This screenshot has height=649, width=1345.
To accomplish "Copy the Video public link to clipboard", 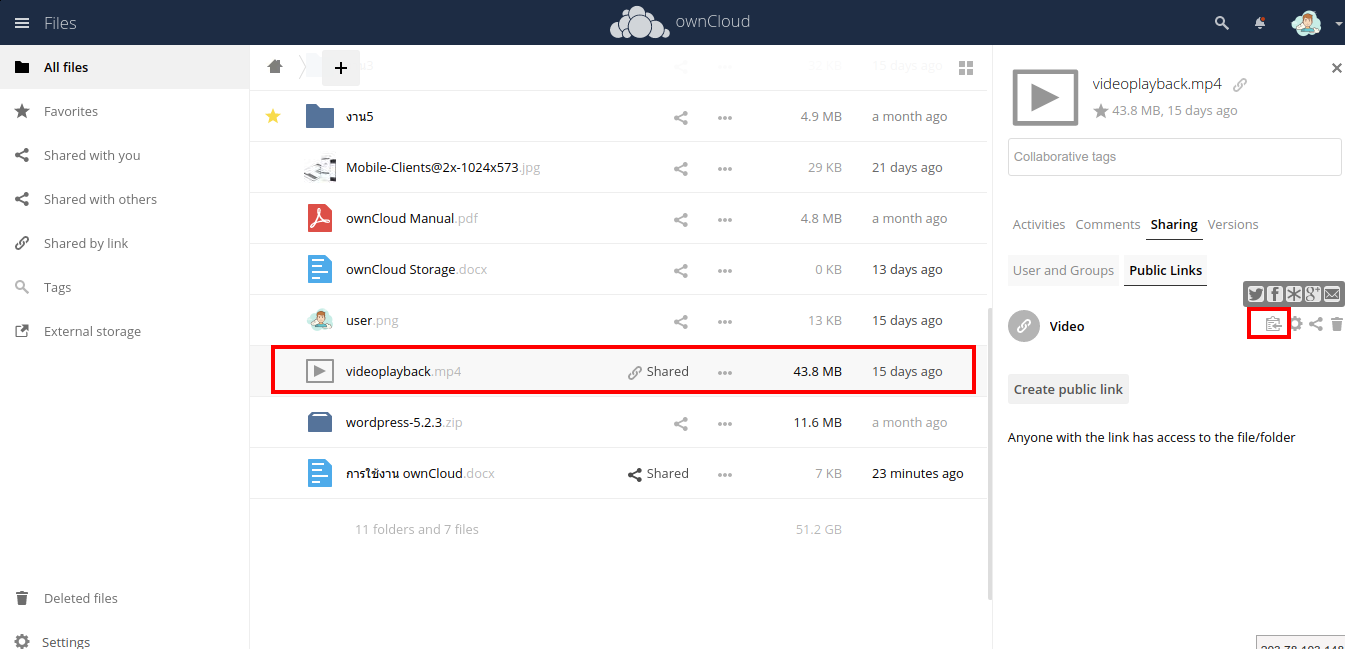I will click(x=1272, y=324).
